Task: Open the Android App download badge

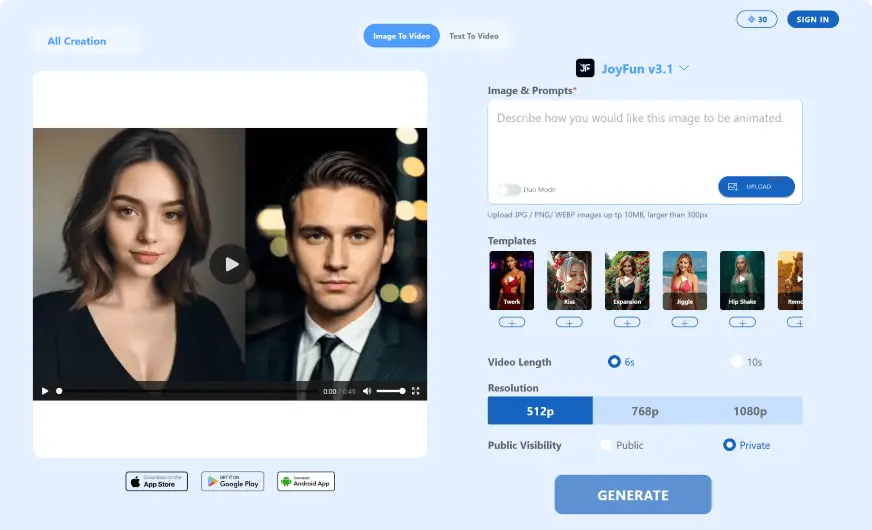Action: (x=306, y=481)
